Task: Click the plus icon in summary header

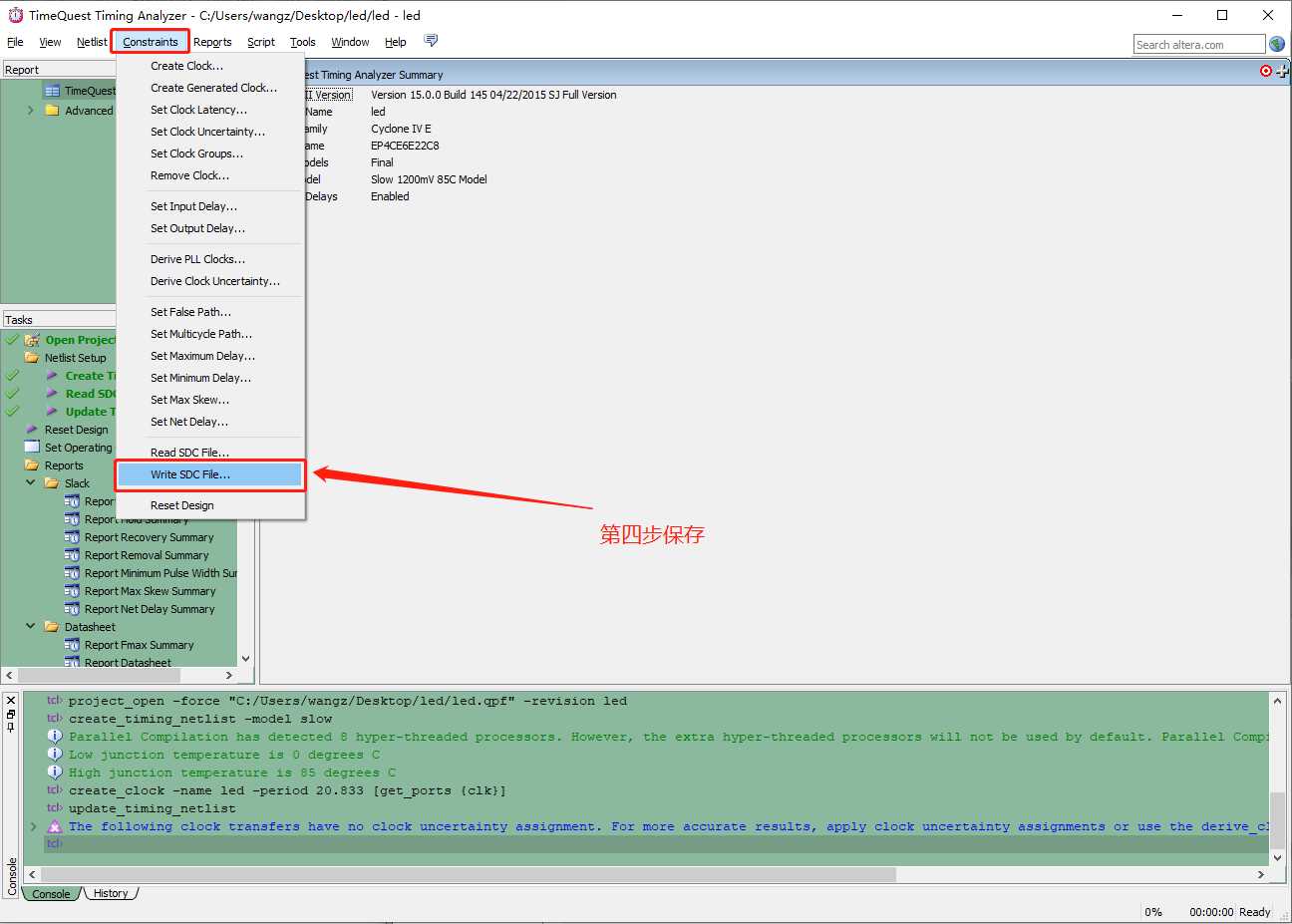Action: pyautogui.click(x=1282, y=71)
